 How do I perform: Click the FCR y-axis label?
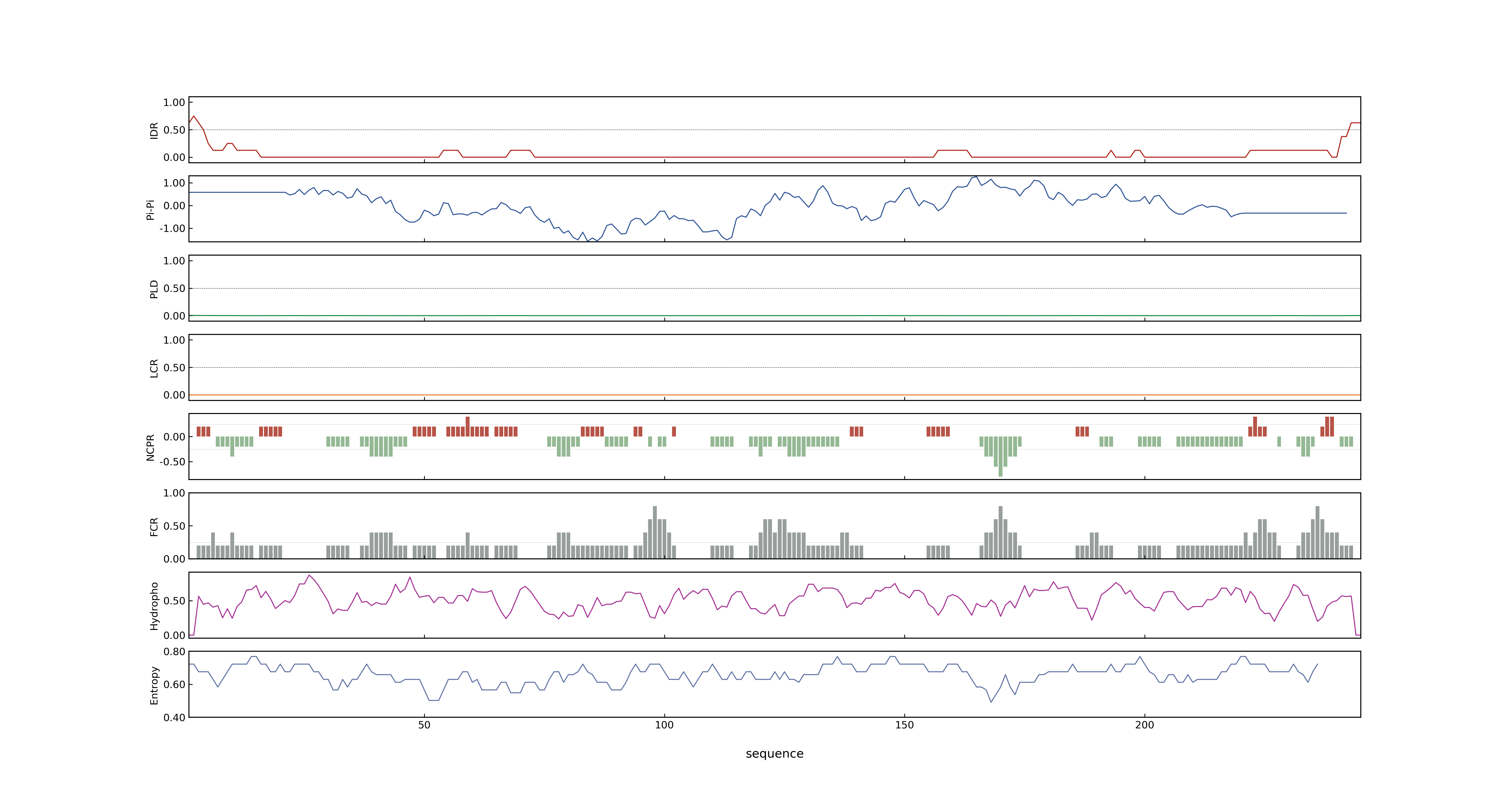click(154, 526)
